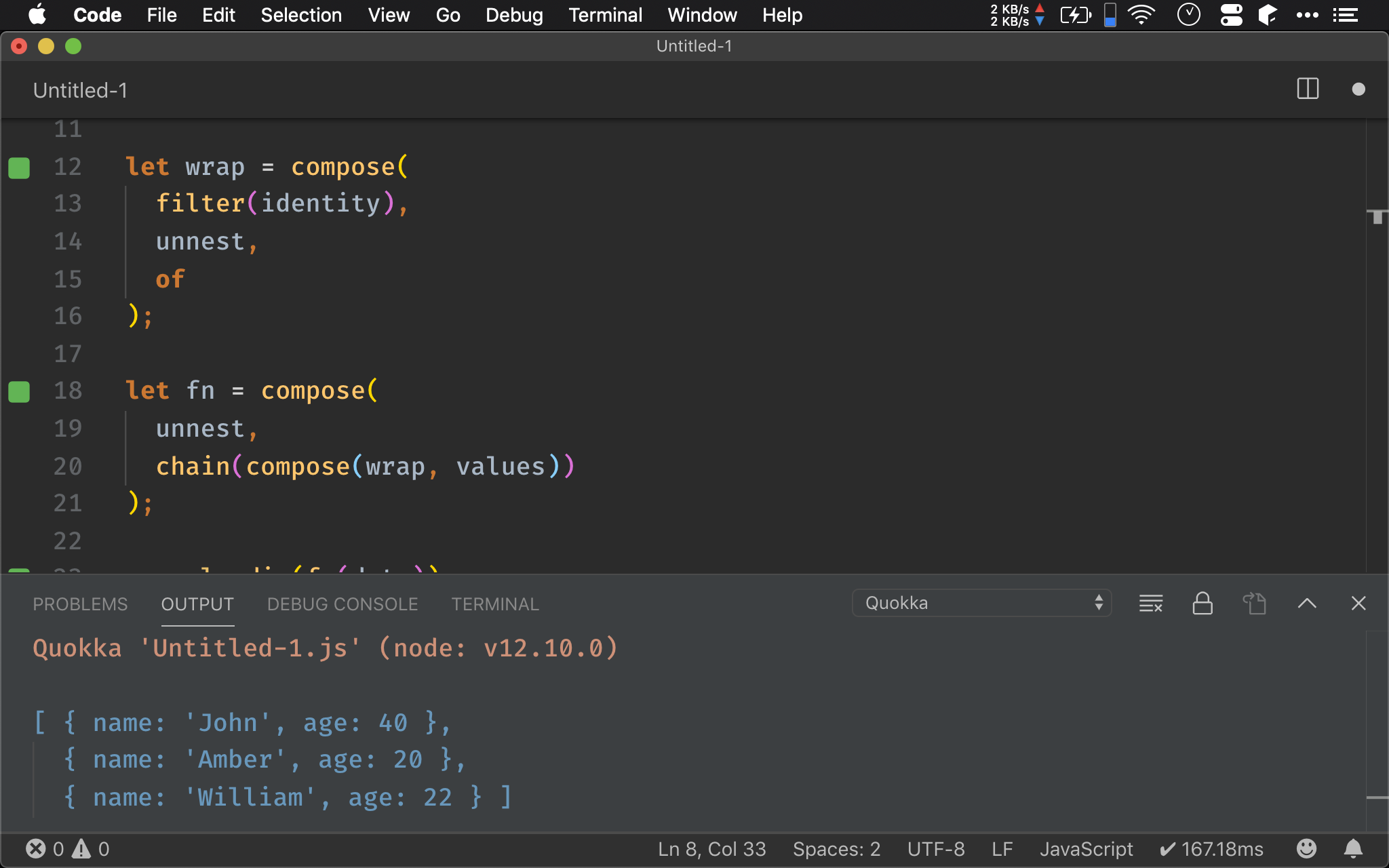Viewport: 1389px width, 868px height.
Task: Open the three dots menu bar icon
Action: pos(1307,15)
